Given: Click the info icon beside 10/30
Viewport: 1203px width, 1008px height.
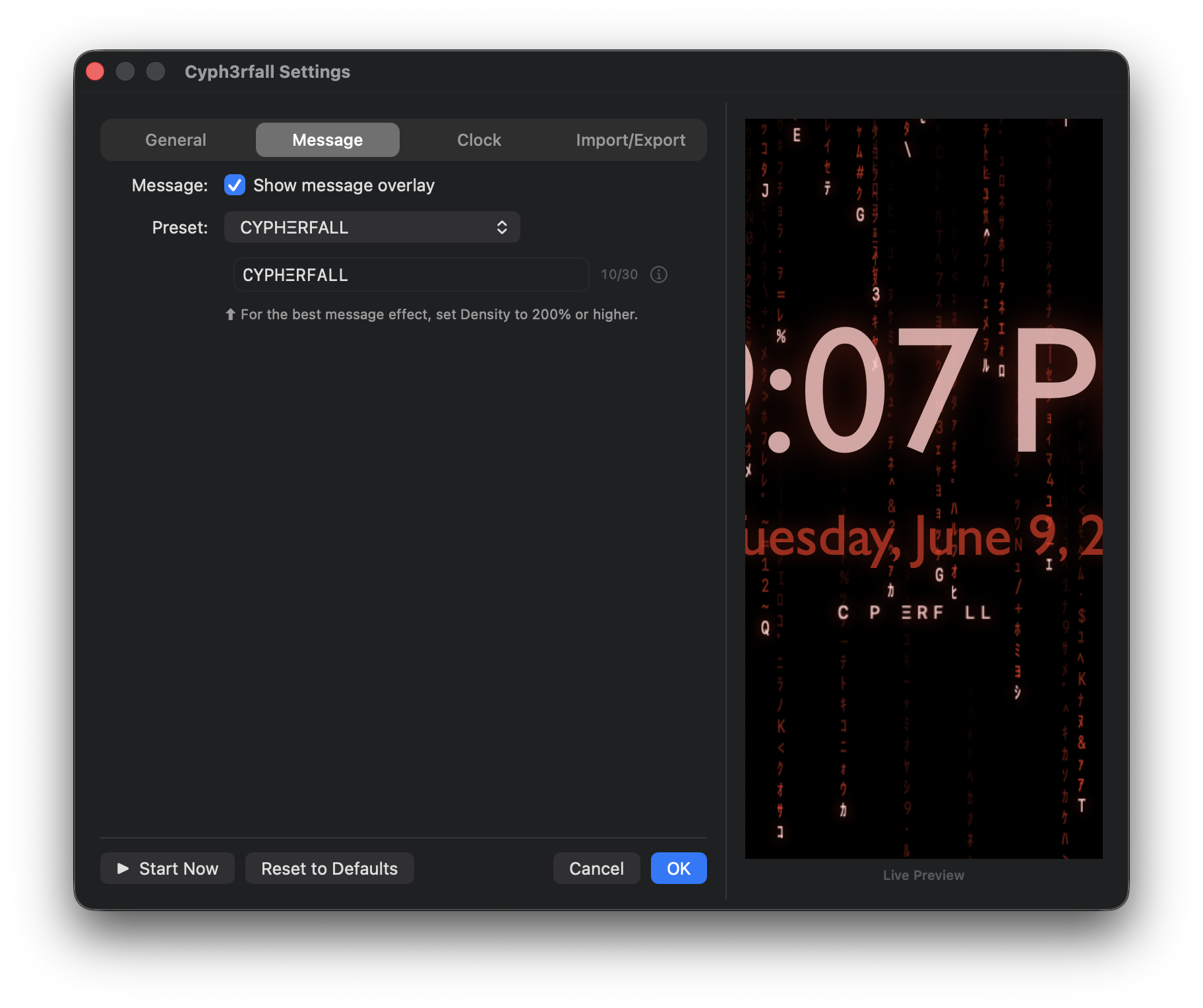Looking at the screenshot, I should coord(659,274).
